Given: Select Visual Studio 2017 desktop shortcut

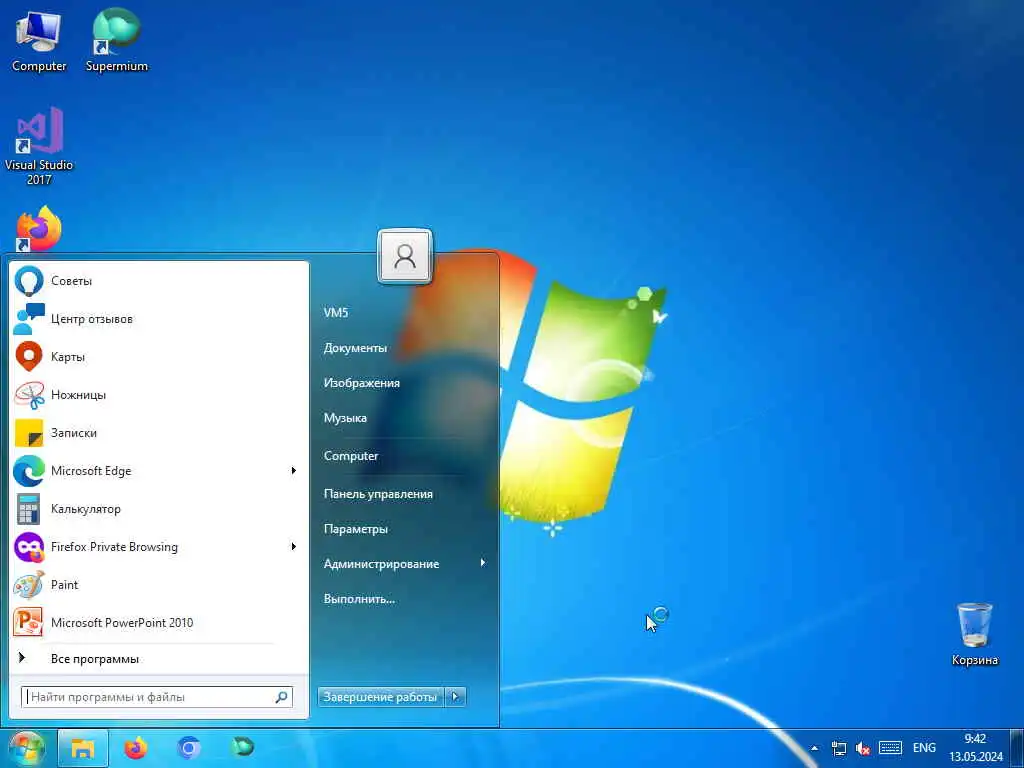Looking at the screenshot, I should [39, 146].
